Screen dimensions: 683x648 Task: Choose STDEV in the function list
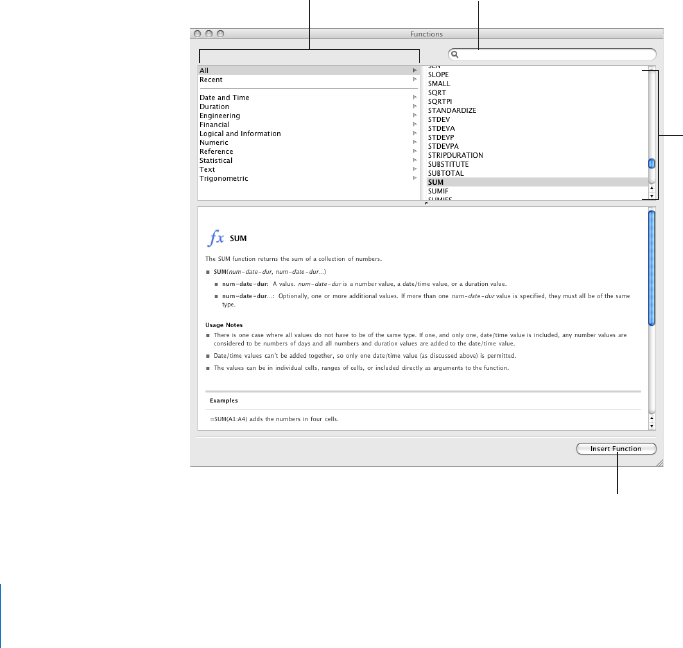click(x=537, y=119)
